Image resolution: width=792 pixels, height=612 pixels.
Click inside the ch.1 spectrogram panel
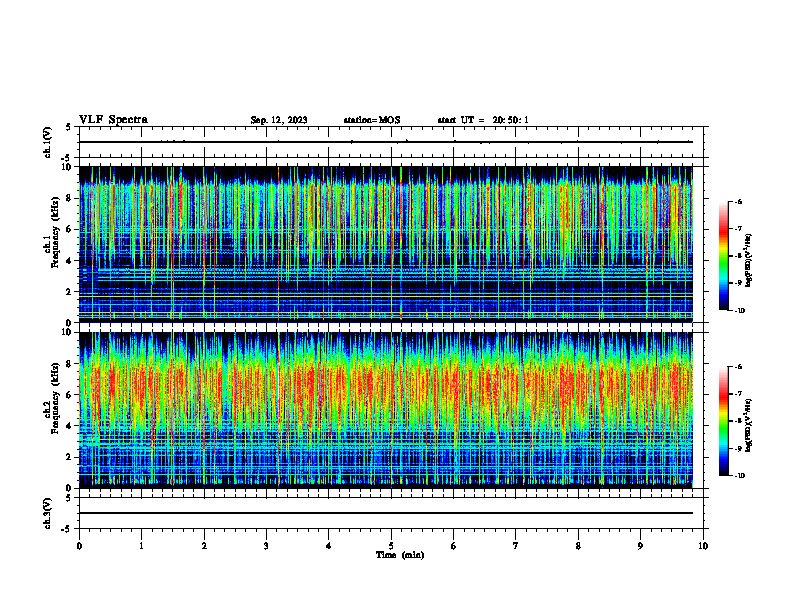pyautogui.click(x=385, y=244)
